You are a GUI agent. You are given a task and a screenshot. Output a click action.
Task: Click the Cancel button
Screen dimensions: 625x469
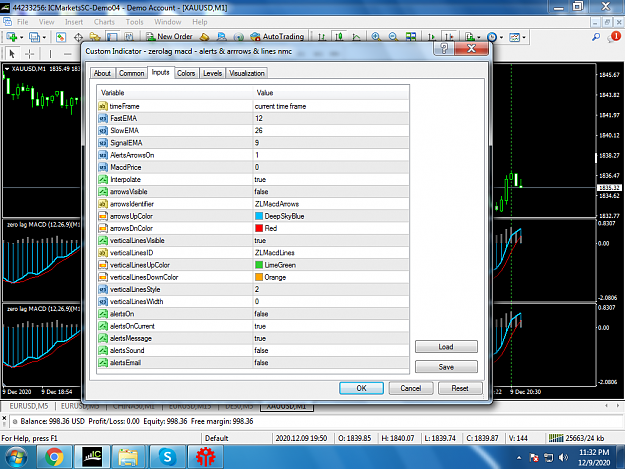point(411,388)
